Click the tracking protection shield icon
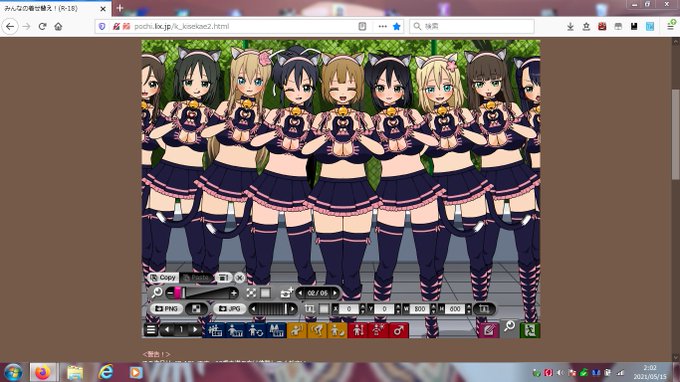Screen dimensions: 680x382 coord(102,26)
